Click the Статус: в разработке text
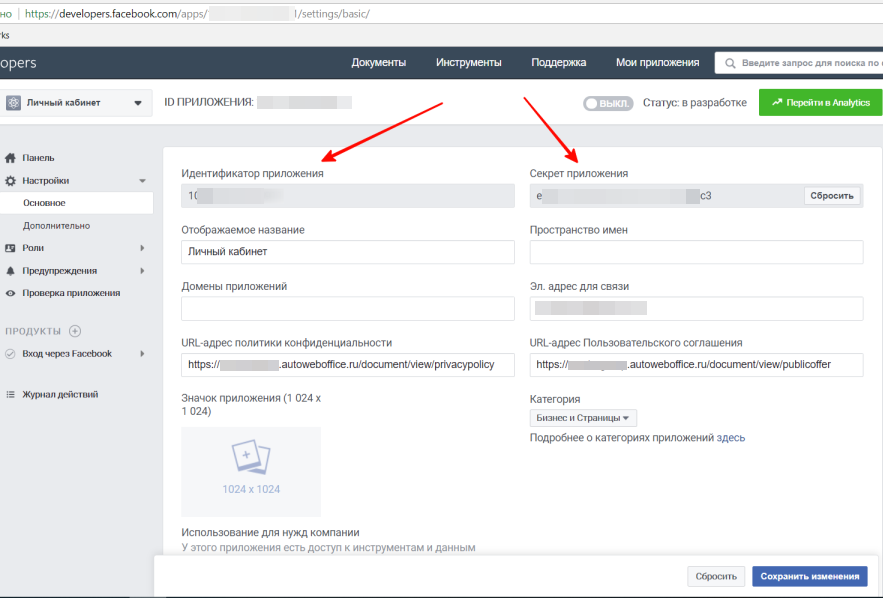Image resolution: width=883 pixels, height=598 pixels. click(694, 103)
